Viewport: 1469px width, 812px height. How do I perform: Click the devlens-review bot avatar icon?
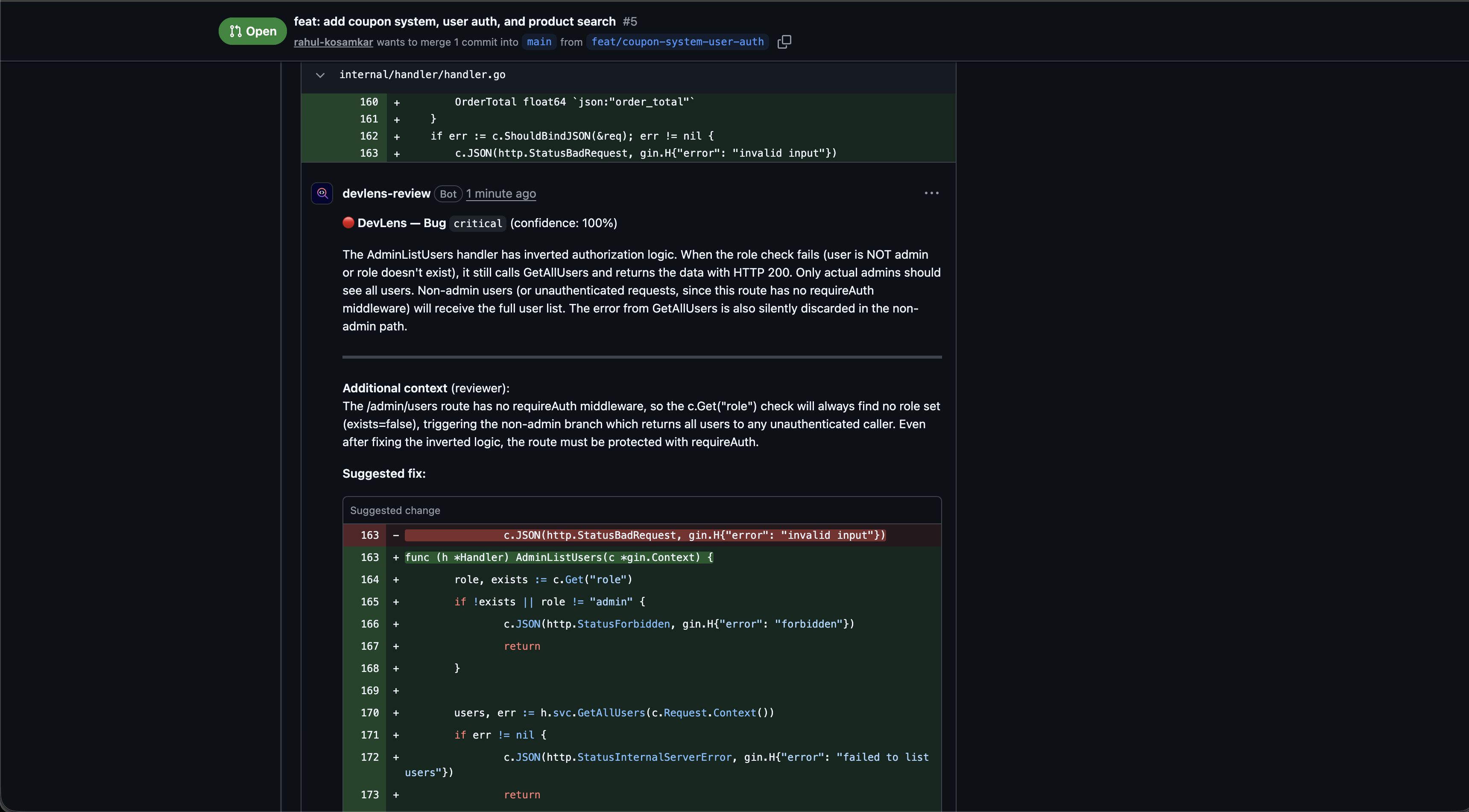pos(322,193)
